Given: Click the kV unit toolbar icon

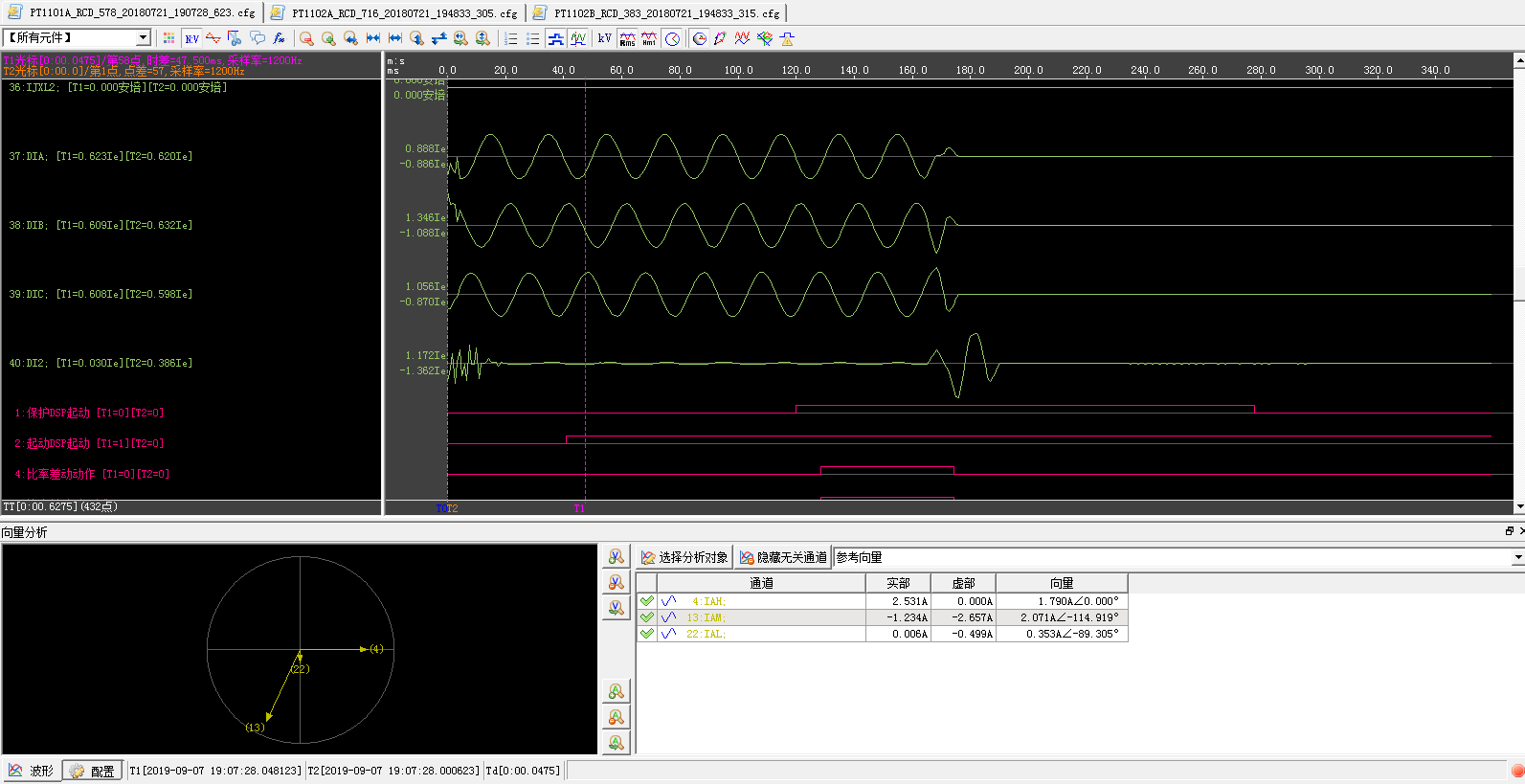Looking at the screenshot, I should (604, 38).
